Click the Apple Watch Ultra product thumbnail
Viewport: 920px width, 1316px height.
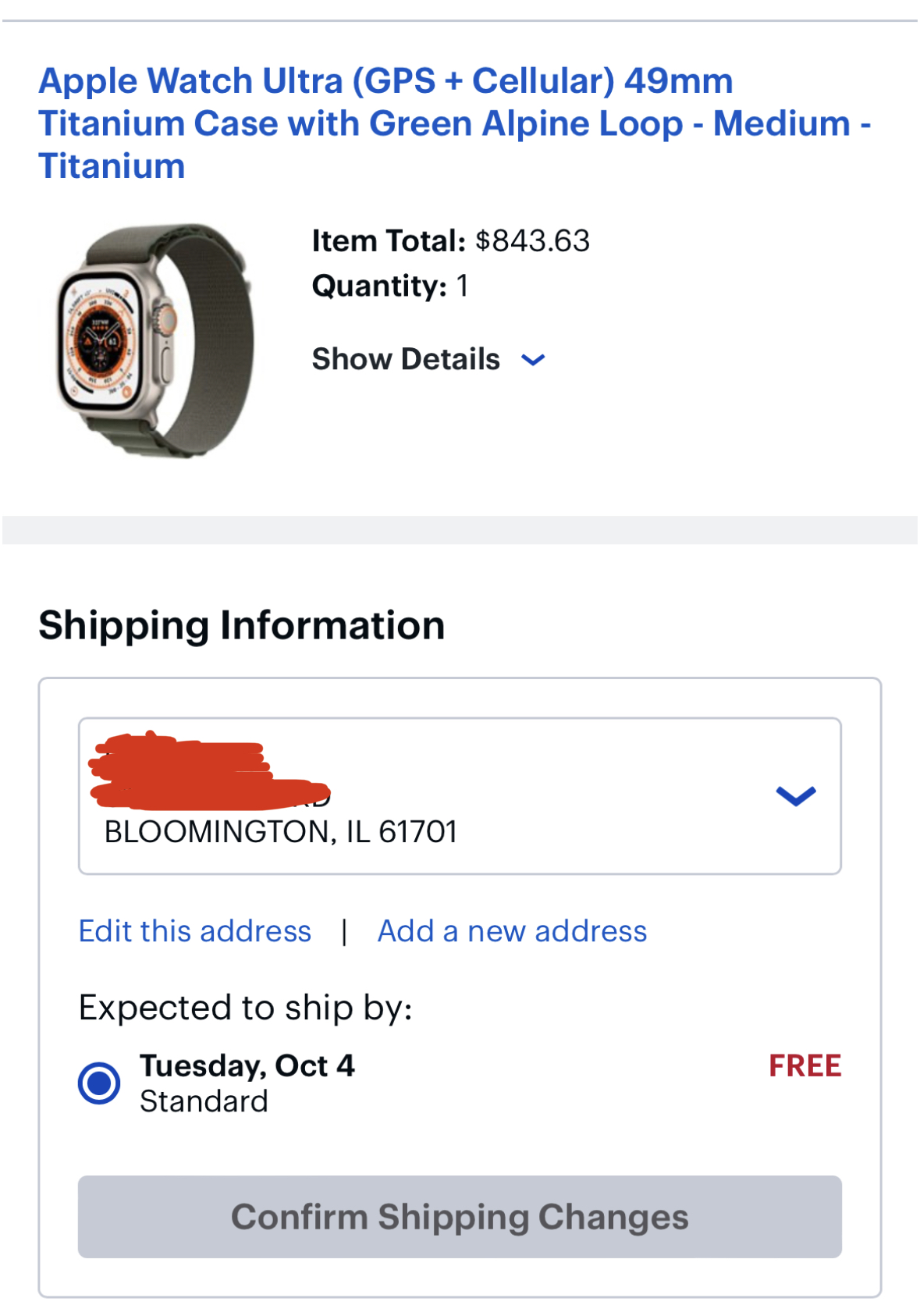click(156, 340)
